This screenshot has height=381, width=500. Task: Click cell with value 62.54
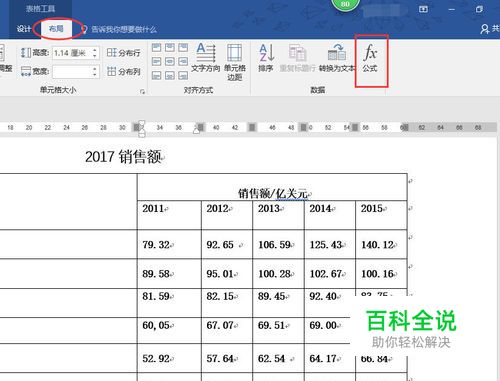pyautogui.click(x=278, y=358)
